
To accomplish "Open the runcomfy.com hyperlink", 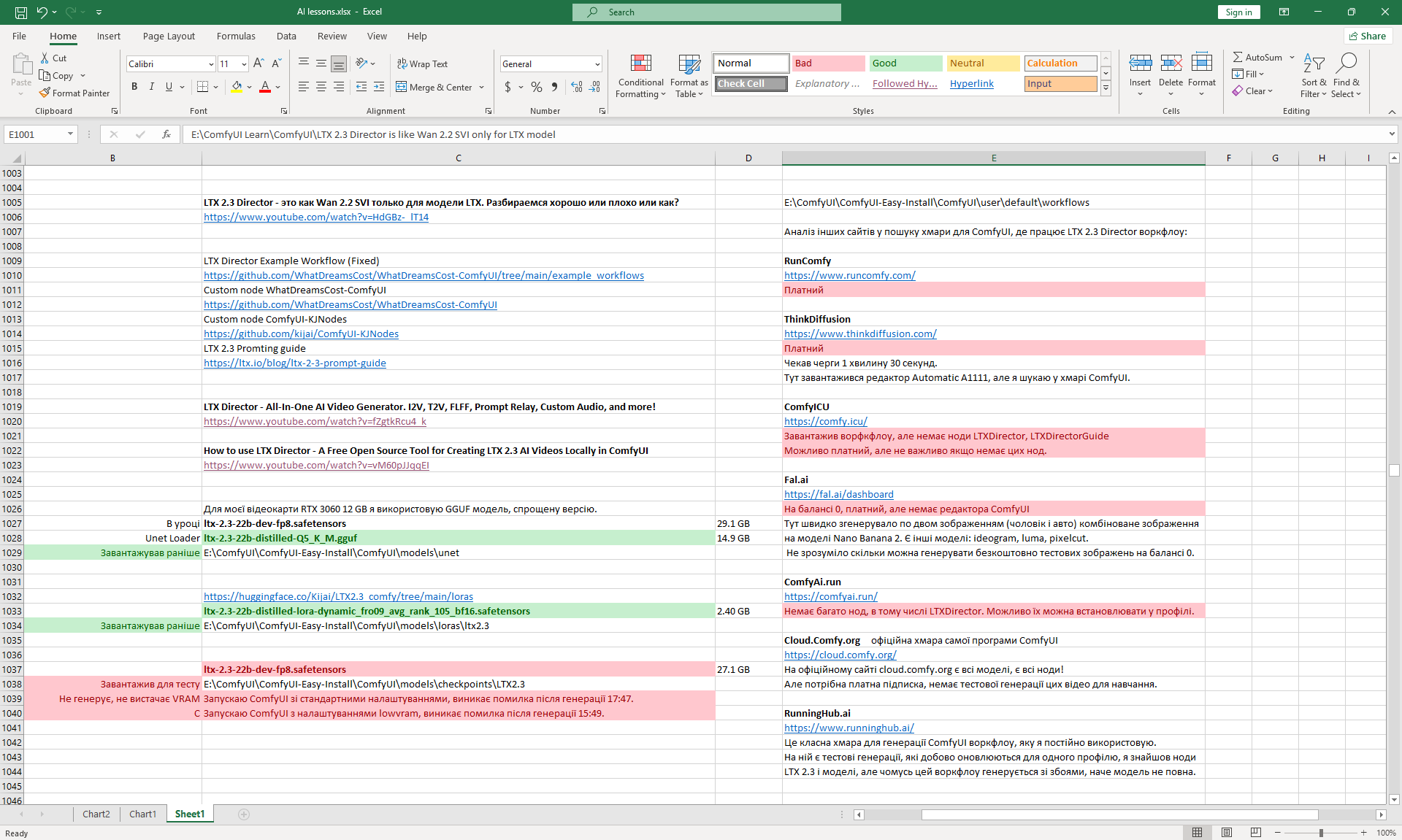I will pos(849,275).
